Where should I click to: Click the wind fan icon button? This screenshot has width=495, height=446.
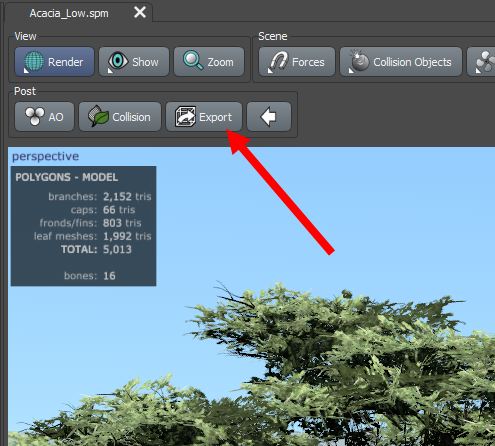481,62
